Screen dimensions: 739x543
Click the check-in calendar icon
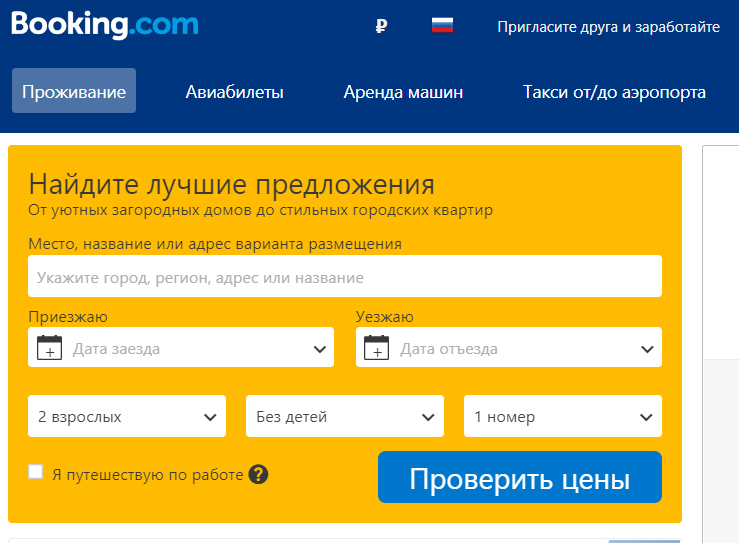point(49,347)
